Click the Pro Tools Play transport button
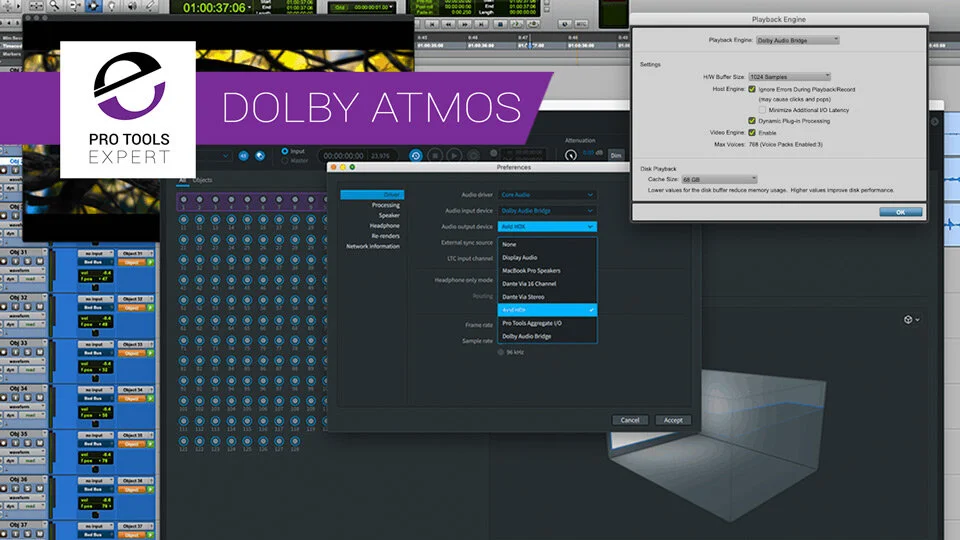The image size is (960, 540). (516, 24)
